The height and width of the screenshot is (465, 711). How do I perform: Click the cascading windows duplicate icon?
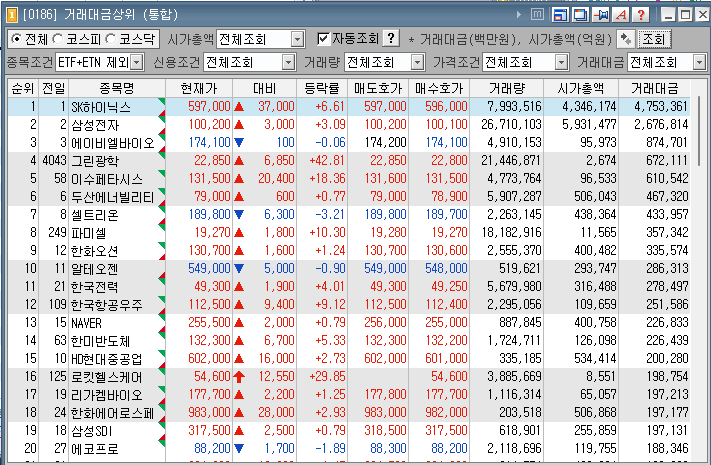pos(580,15)
